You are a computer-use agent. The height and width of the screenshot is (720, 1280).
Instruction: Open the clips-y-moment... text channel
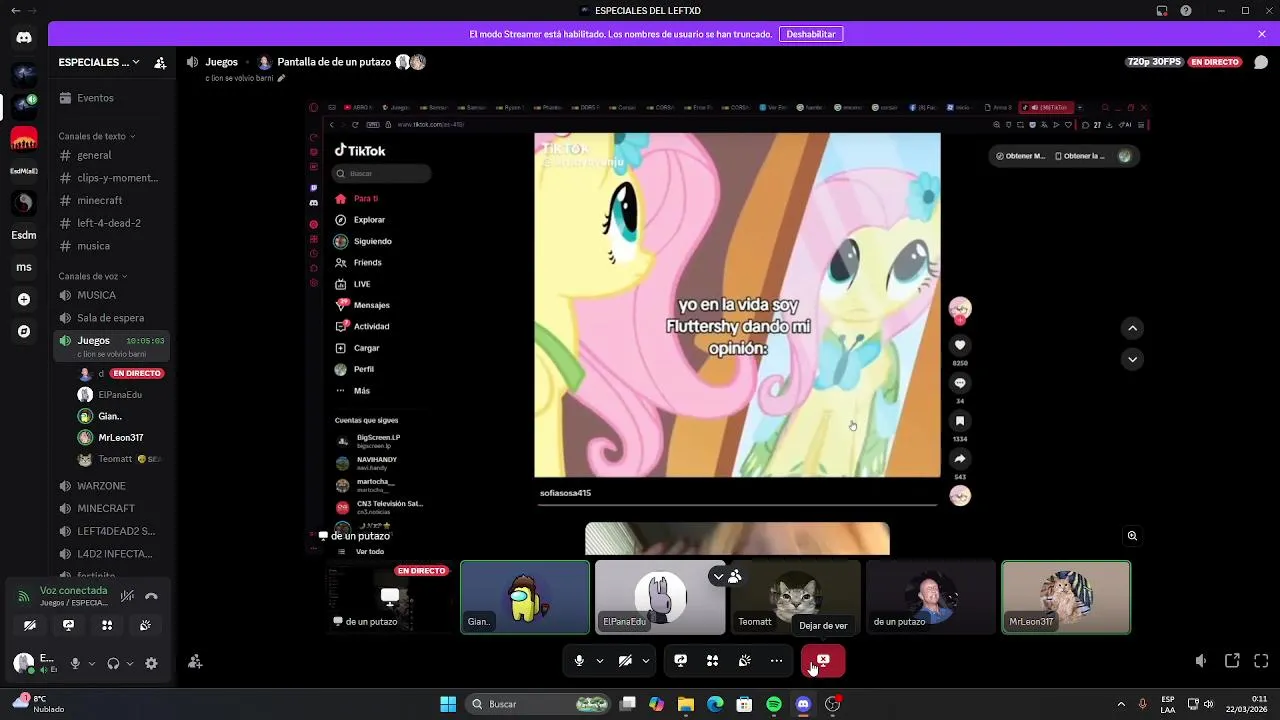click(110, 178)
